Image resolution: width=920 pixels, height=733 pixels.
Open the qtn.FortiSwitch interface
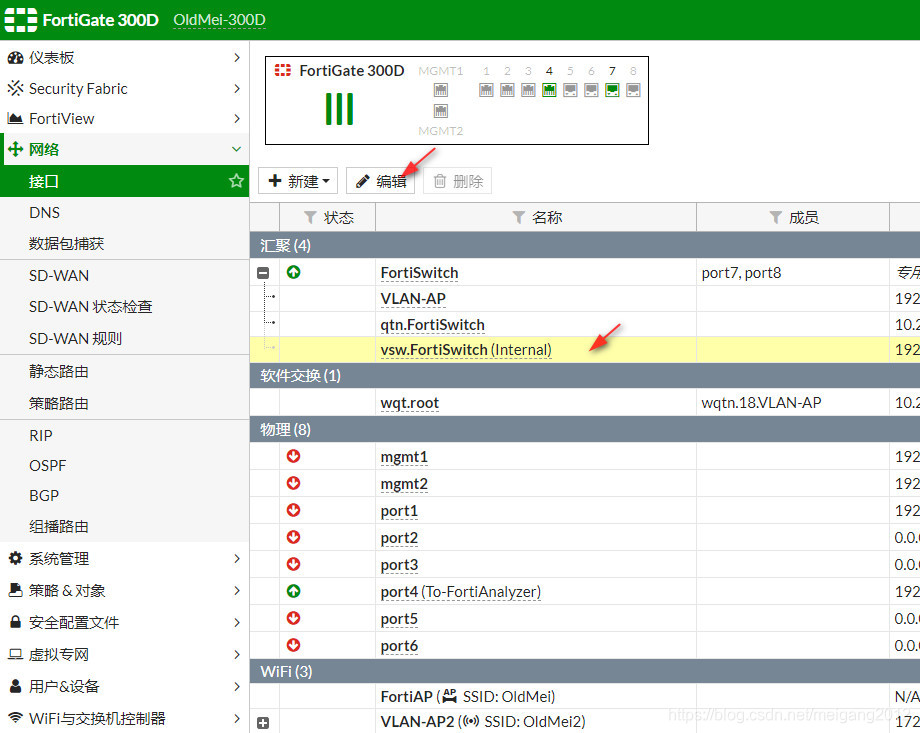pyautogui.click(x=432, y=325)
